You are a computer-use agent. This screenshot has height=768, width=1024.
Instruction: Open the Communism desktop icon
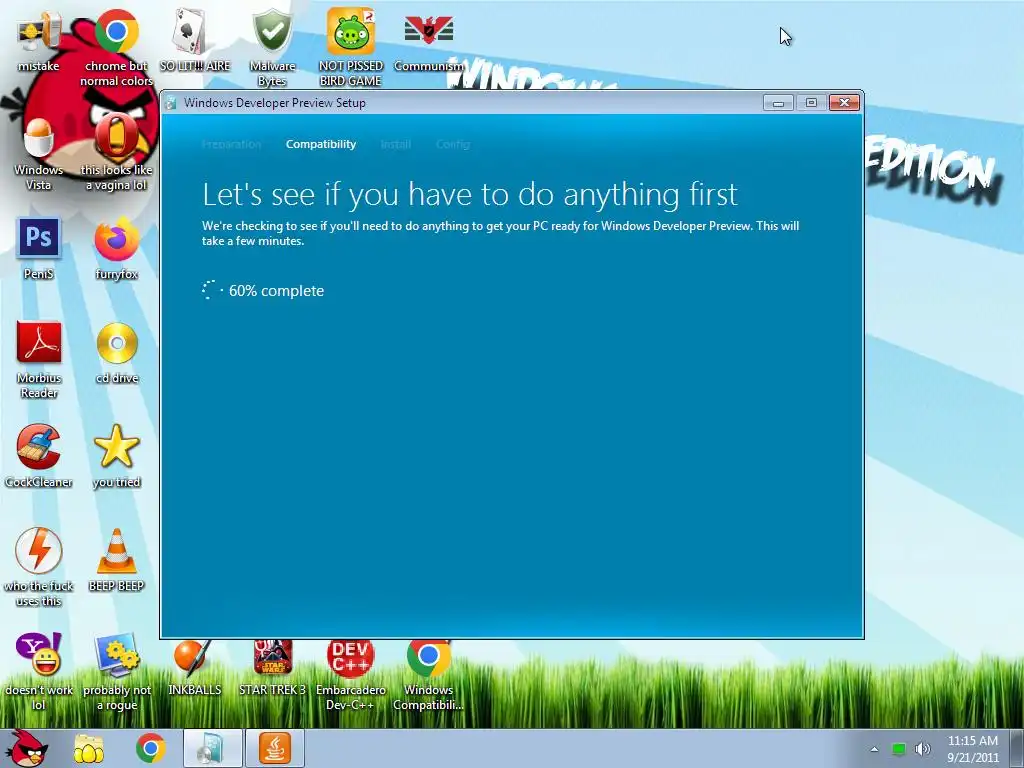tap(429, 40)
